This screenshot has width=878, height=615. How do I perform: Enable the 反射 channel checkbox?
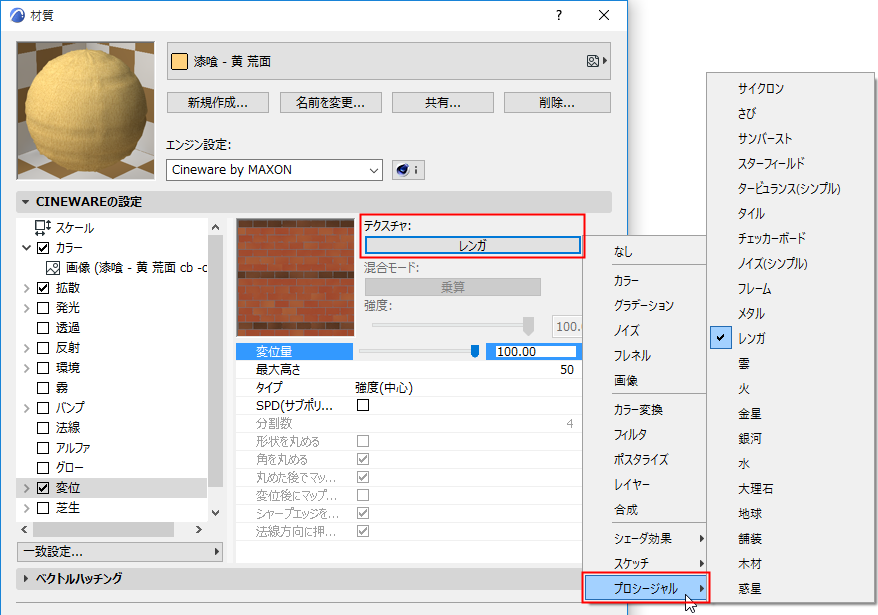[43, 348]
